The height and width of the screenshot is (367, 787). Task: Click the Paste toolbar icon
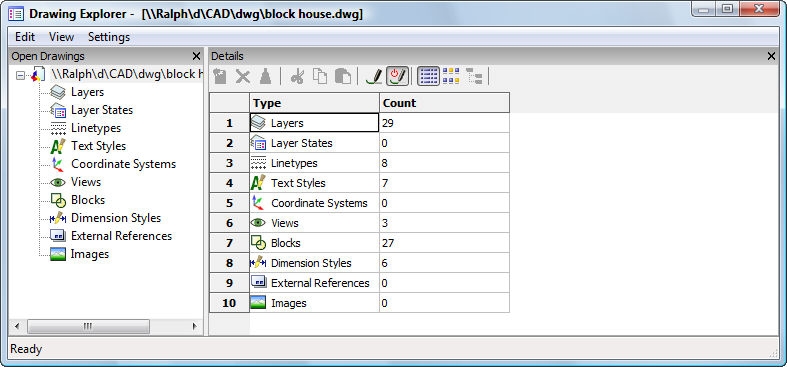coord(343,76)
